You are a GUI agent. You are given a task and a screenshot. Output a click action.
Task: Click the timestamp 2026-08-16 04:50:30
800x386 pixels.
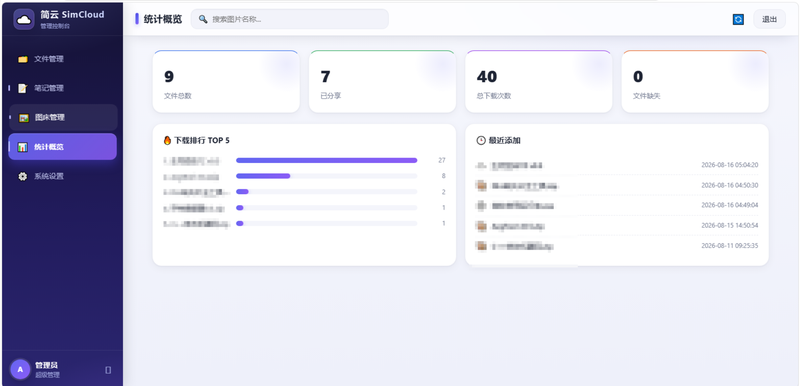730,185
